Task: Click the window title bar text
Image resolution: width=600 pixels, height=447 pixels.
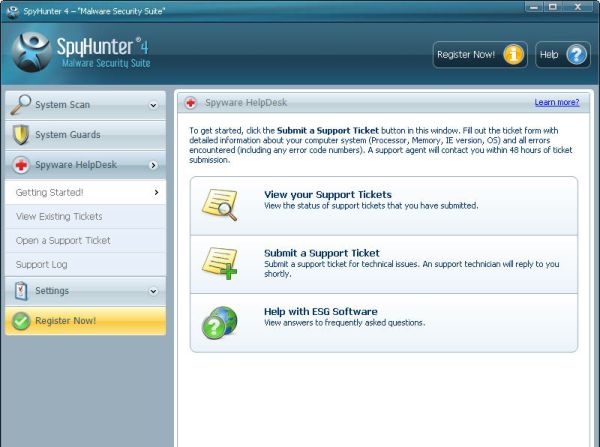Action: click(94, 11)
